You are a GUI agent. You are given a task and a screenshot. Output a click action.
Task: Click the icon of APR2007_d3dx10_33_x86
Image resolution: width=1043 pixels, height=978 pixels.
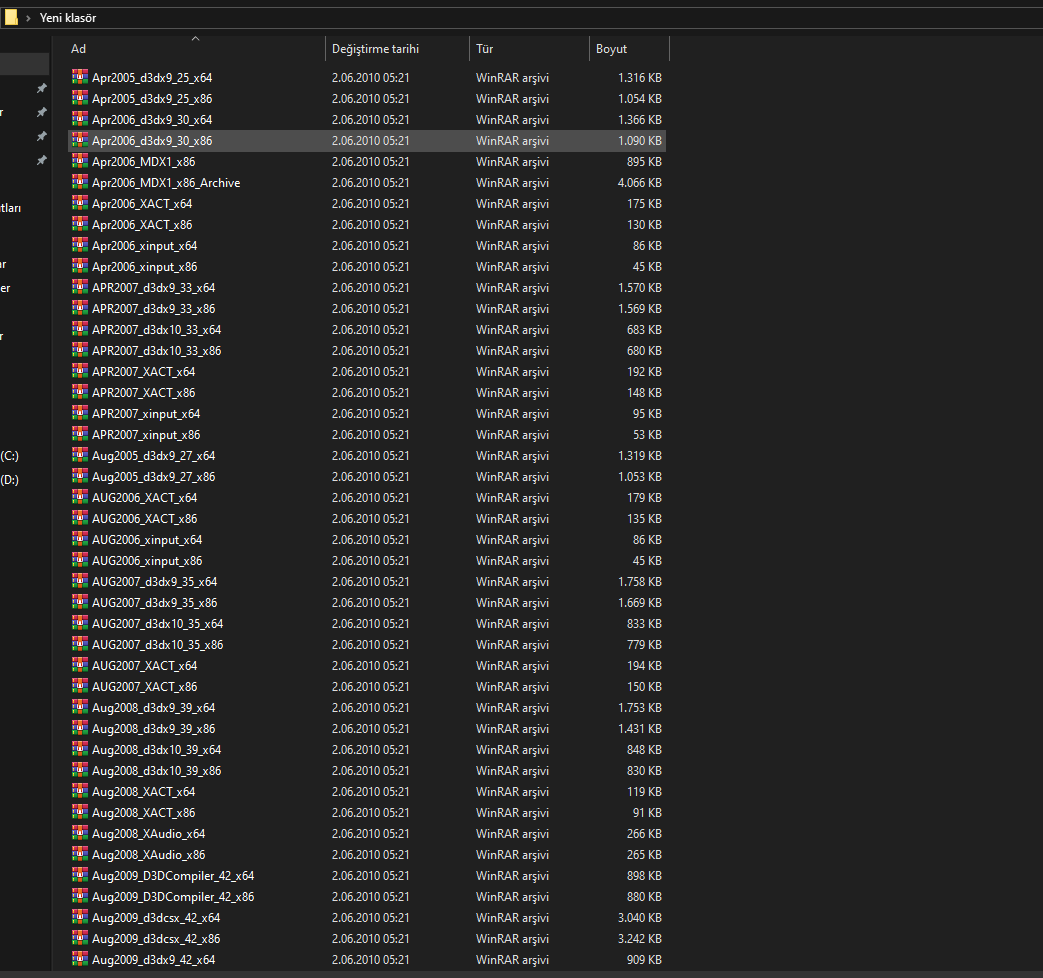(x=80, y=350)
